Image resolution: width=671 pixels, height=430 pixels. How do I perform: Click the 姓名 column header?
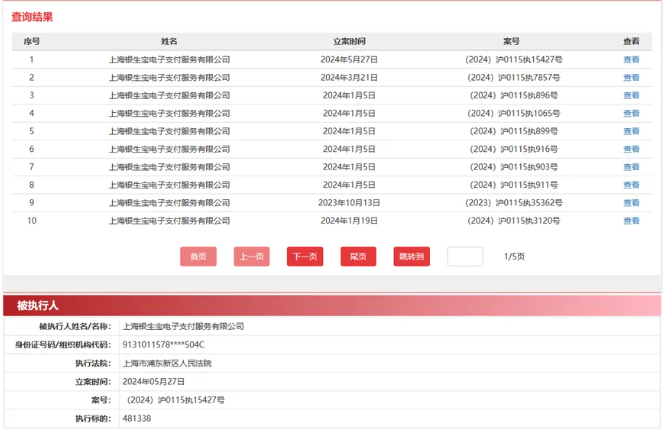pos(169,42)
